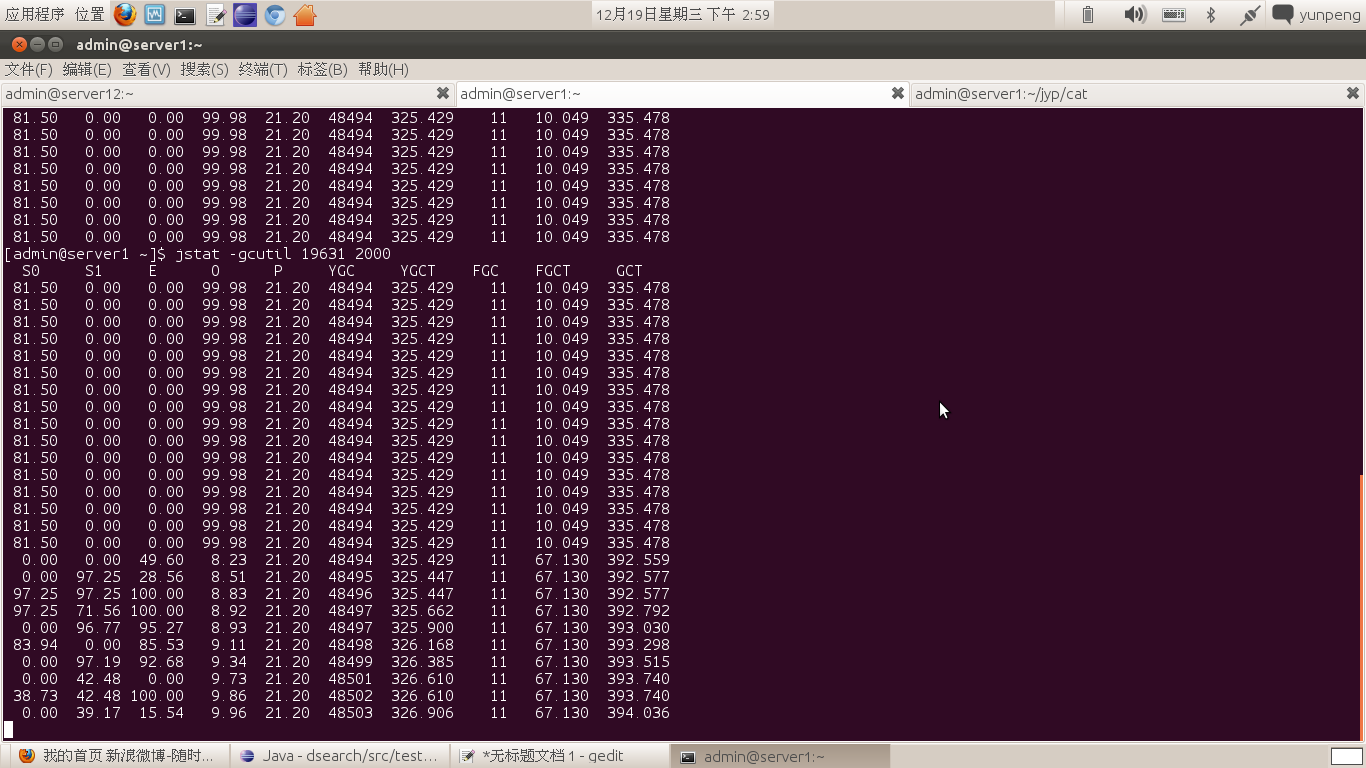Click the GCT value 393.298

pos(638,645)
